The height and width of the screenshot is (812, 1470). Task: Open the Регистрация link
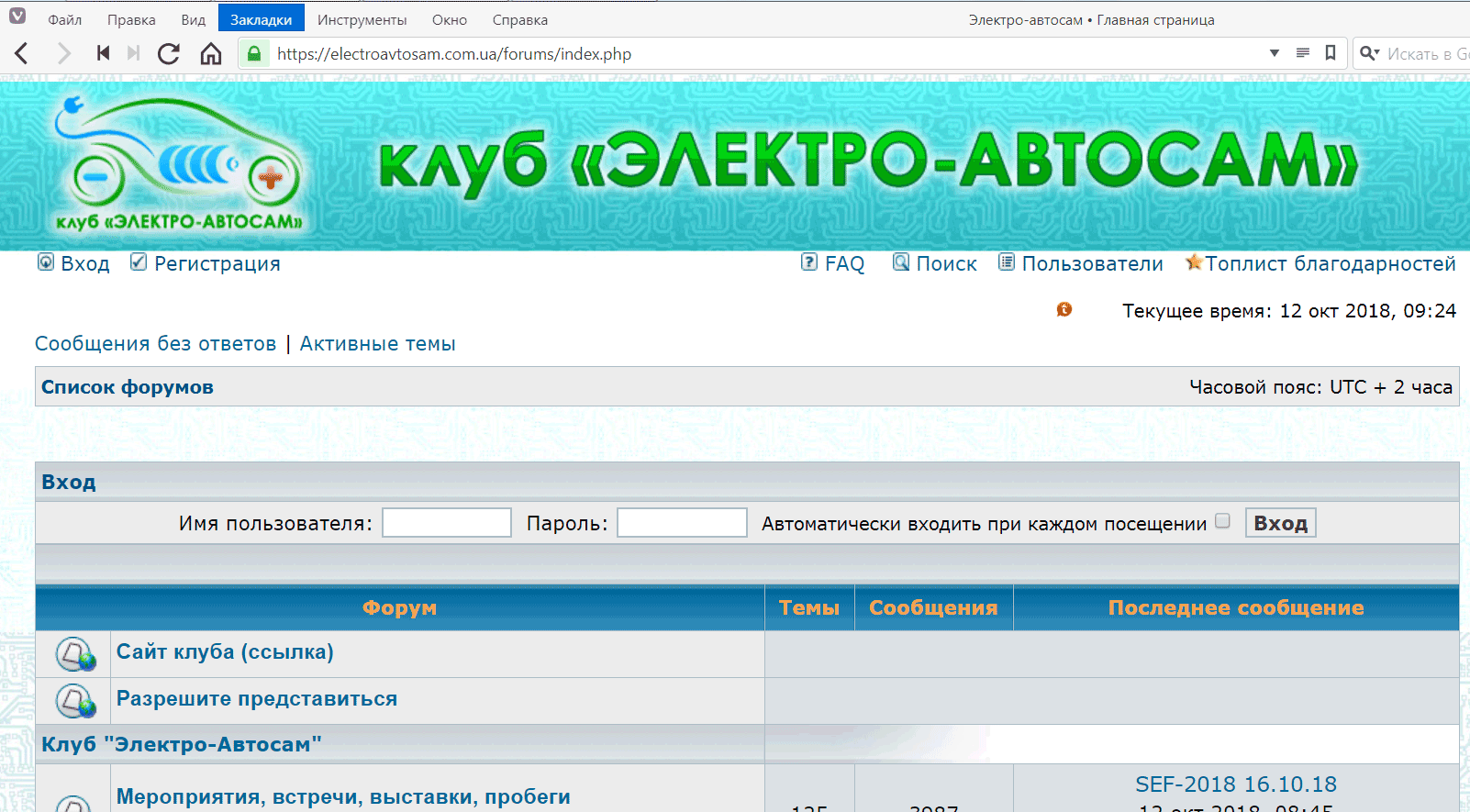[x=217, y=264]
